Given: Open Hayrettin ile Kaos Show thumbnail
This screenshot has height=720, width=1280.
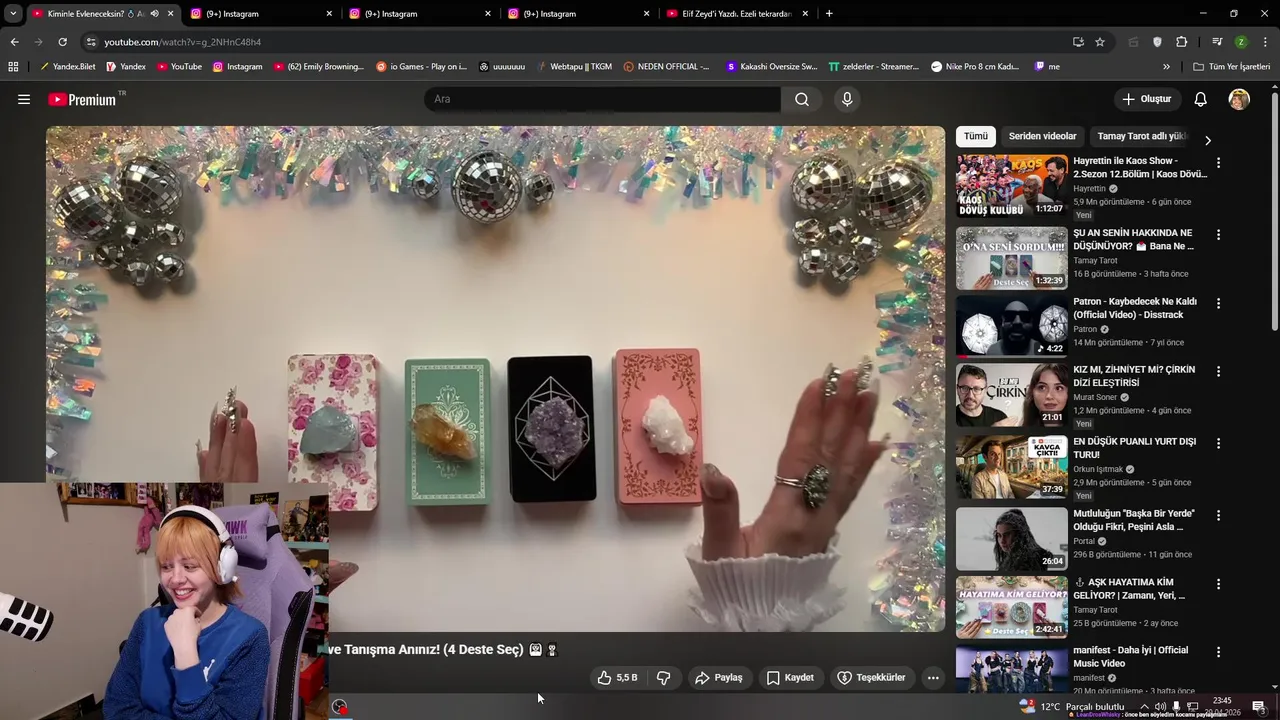Looking at the screenshot, I should pos(1011,186).
